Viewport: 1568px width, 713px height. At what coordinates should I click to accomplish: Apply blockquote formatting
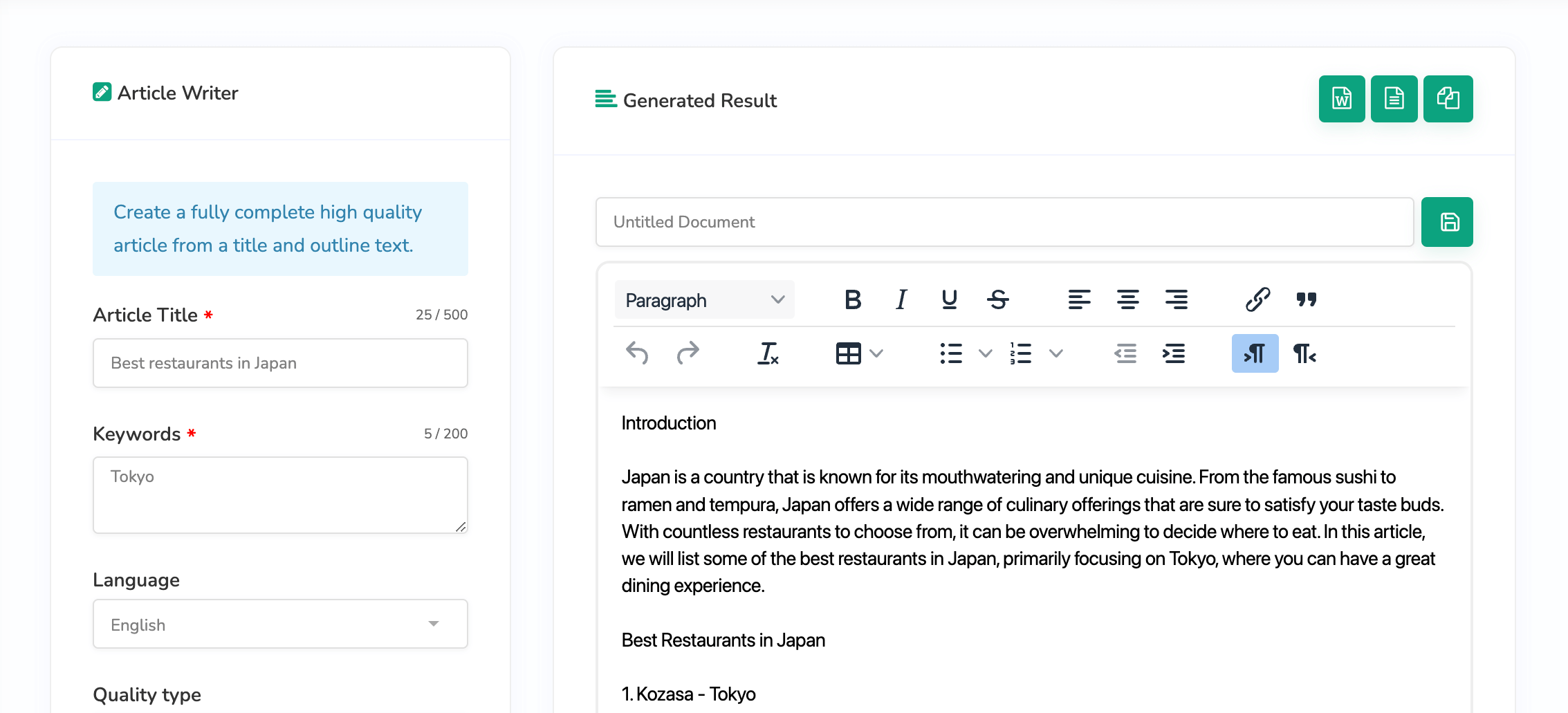1307,299
